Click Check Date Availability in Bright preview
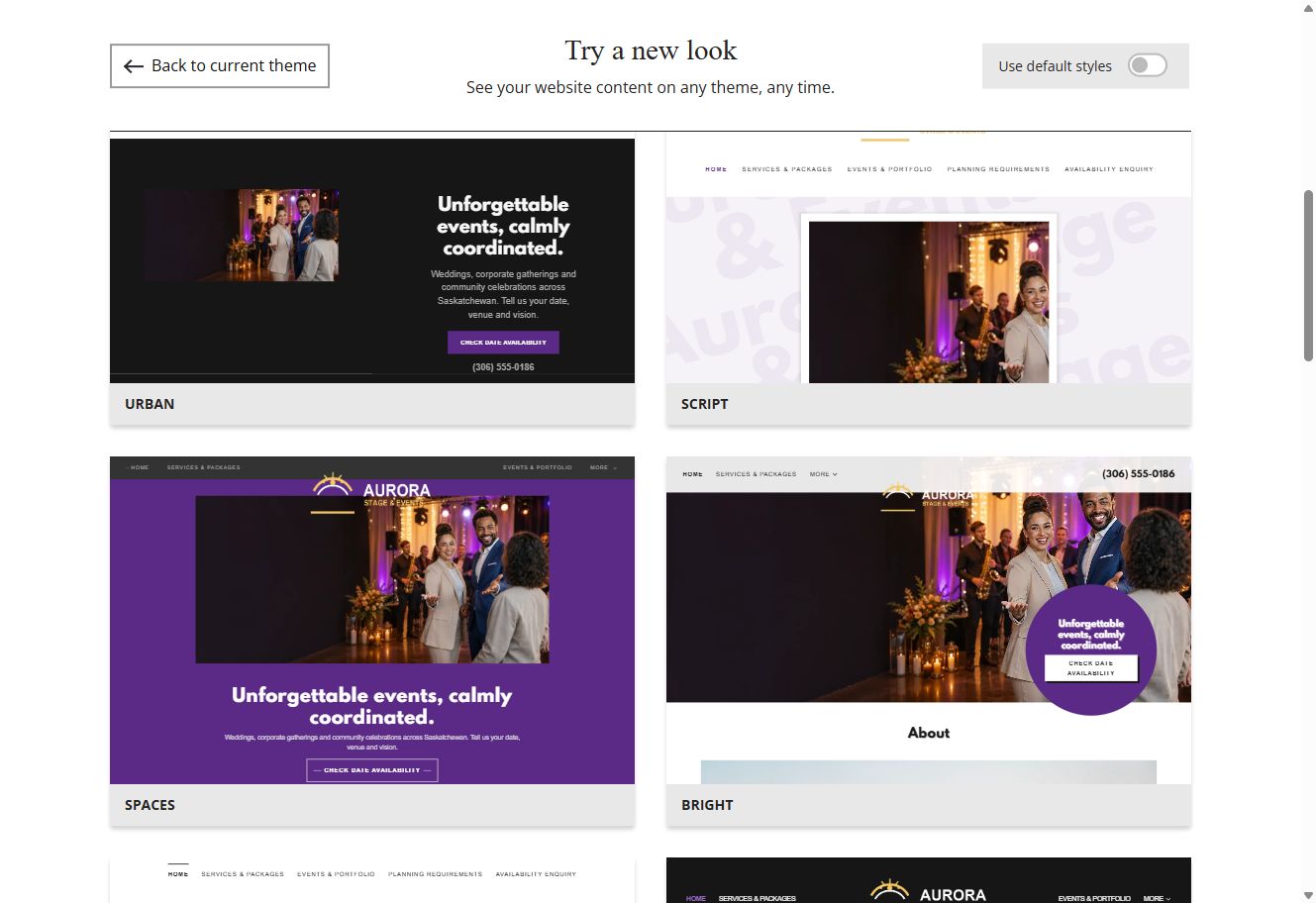The width and height of the screenshot is (1316, 903). 1091,668
